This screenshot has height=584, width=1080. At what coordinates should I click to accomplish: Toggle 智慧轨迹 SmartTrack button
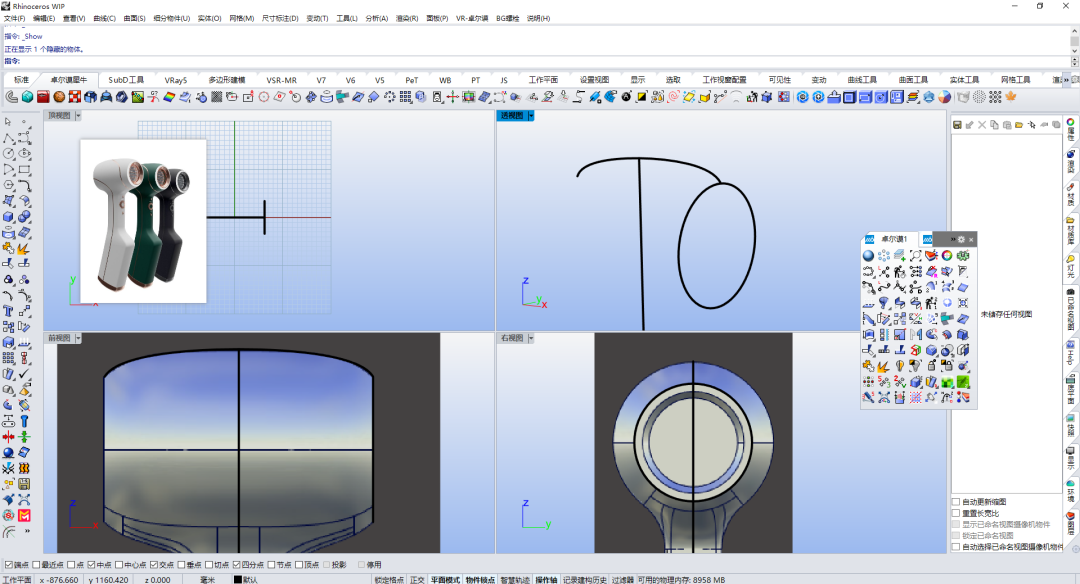[x=515, y=580]
